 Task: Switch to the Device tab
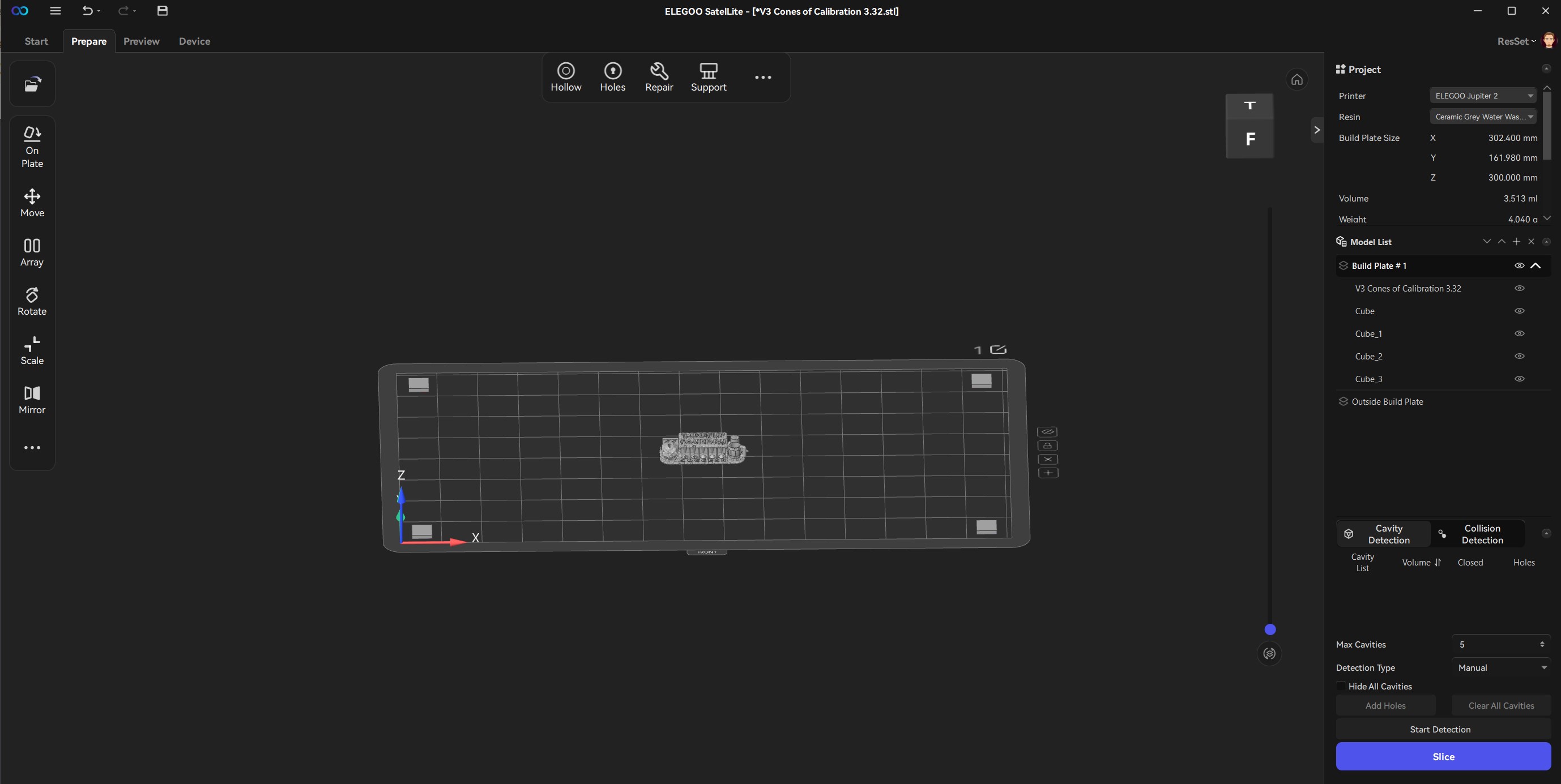pyautogui.click(x=194, y=41)
